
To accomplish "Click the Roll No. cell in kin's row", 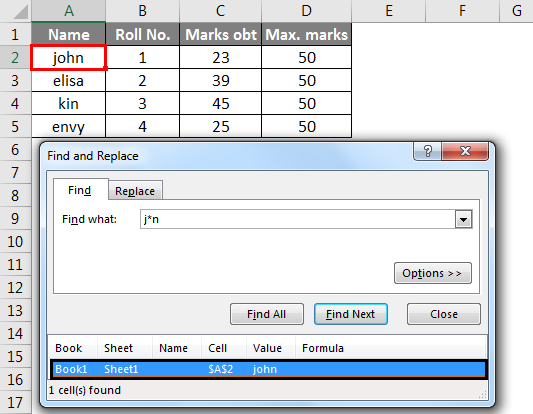I will click(x=142, y=103).
